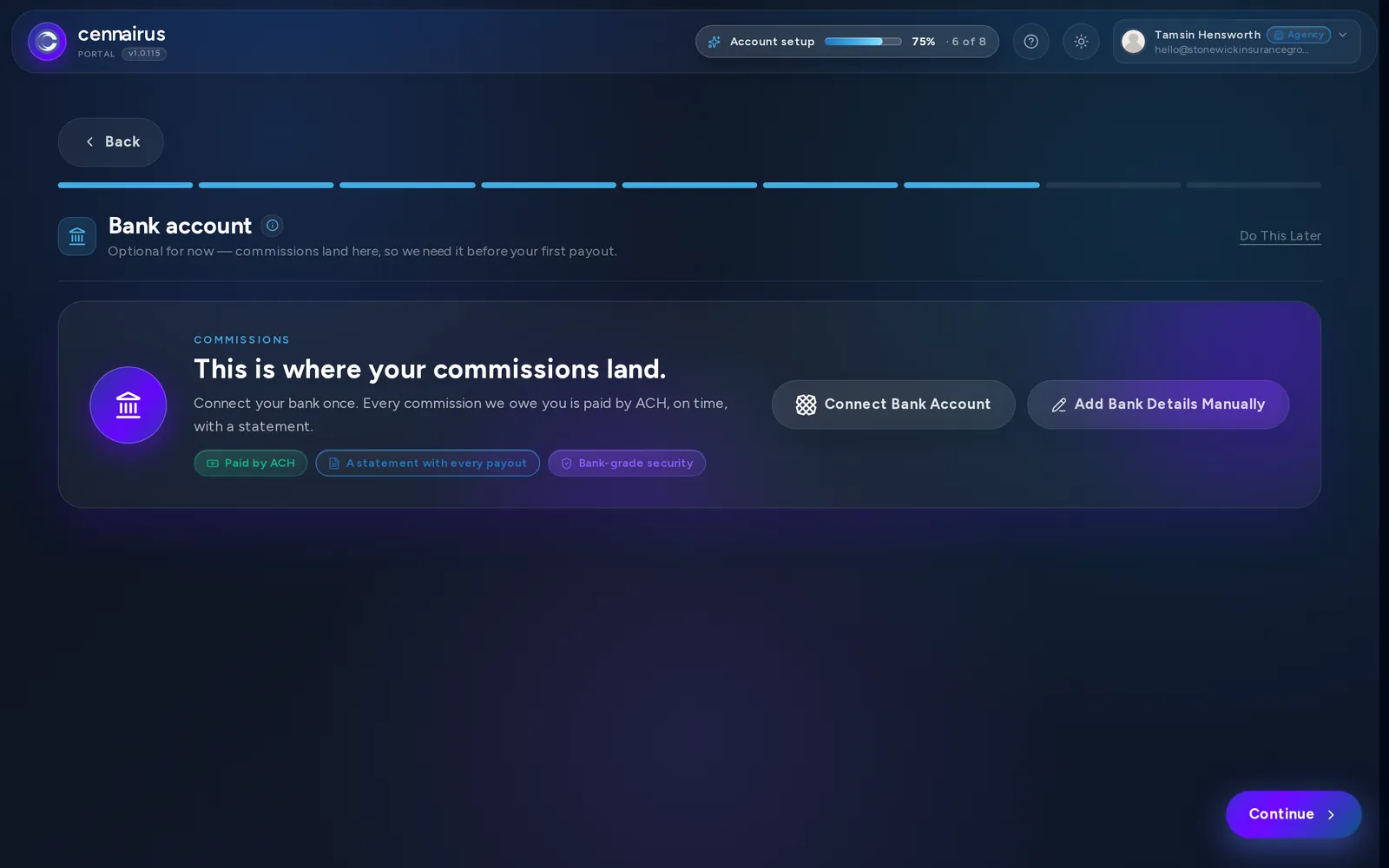Click the Do This Later link
The height and width of the screenshot is (868, 1389).
[1280, 236]
